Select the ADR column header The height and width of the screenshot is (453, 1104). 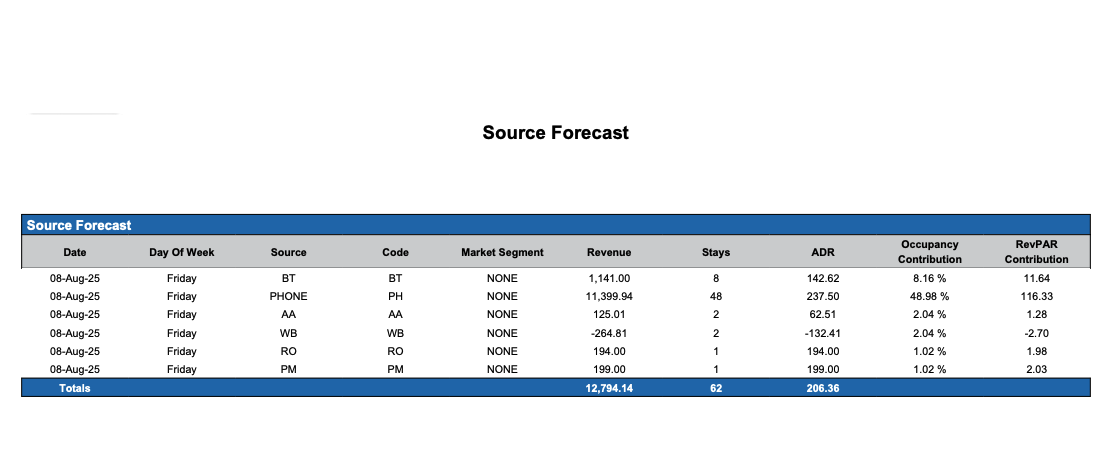point(823,252)
